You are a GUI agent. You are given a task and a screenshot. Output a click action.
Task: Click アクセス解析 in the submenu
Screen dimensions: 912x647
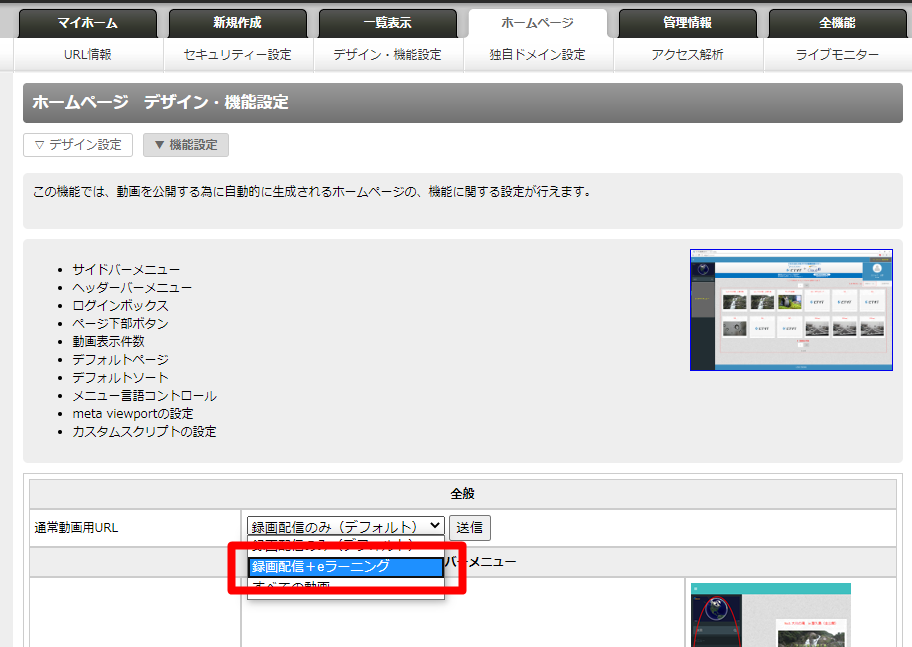point(687,55)
